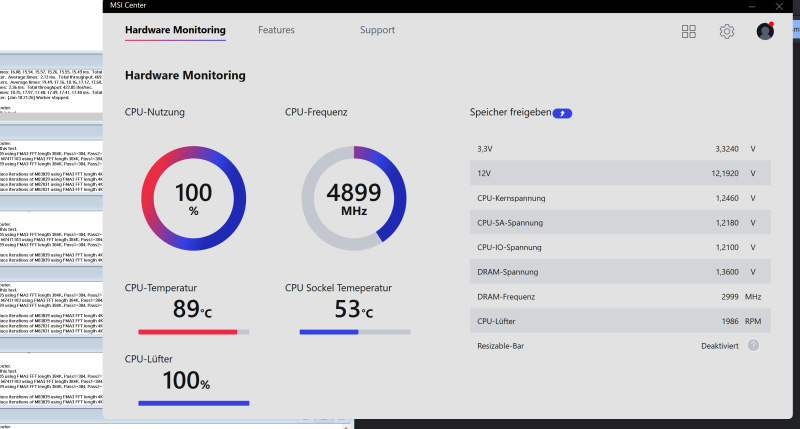Click the Speicher freigeben label
Image resolution: width=800 pixels, height=429 pixels.
pos(510,112)
